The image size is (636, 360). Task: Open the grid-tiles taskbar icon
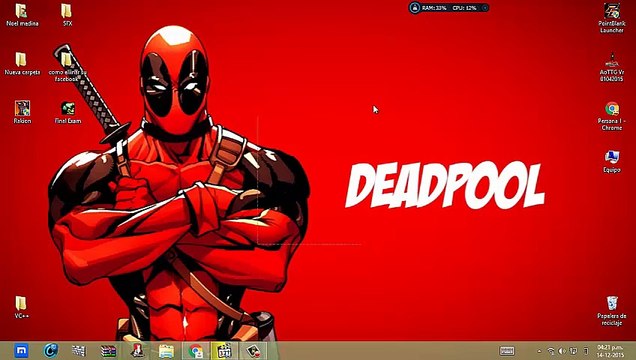click(79, 351)
